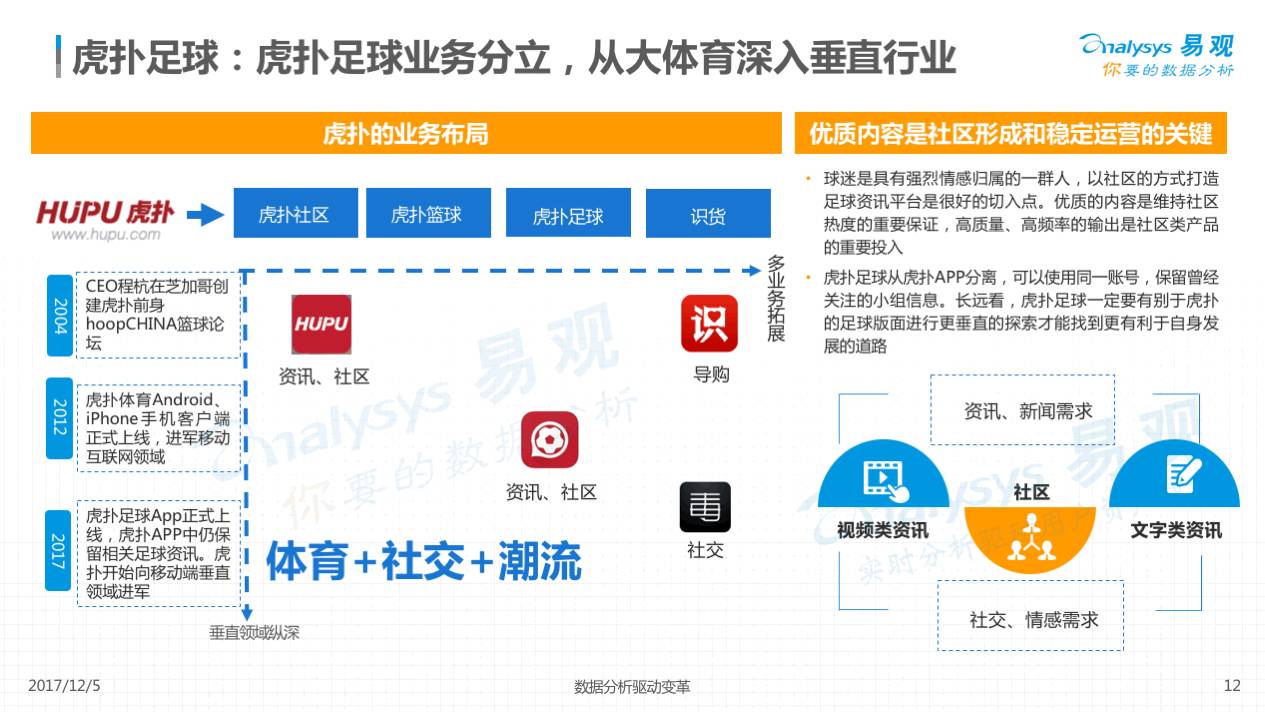Image resolution: width=1265 pixels, height=712 pixels.
Task: Click the 多业务拓展 vertical text
Action: 776,298
